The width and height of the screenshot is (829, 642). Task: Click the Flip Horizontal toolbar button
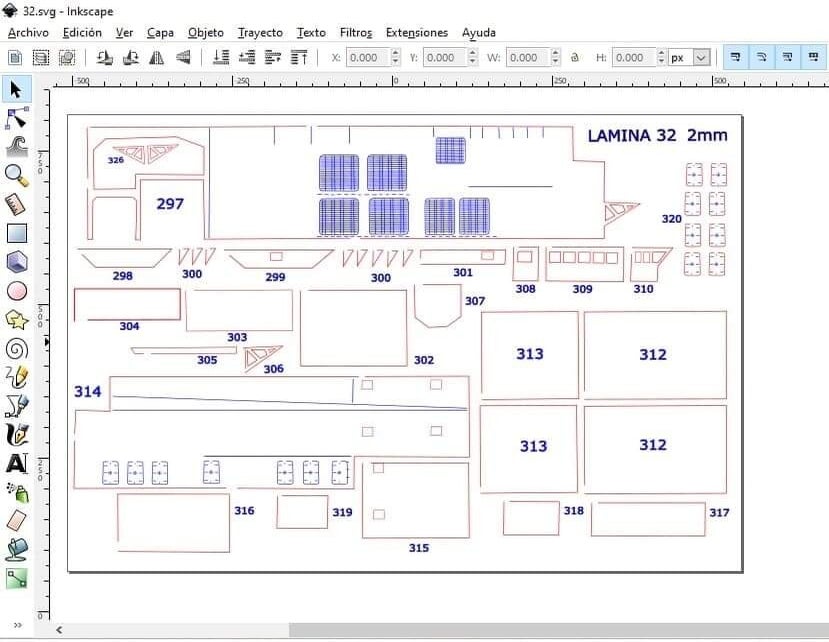click(x=157, y=58)
